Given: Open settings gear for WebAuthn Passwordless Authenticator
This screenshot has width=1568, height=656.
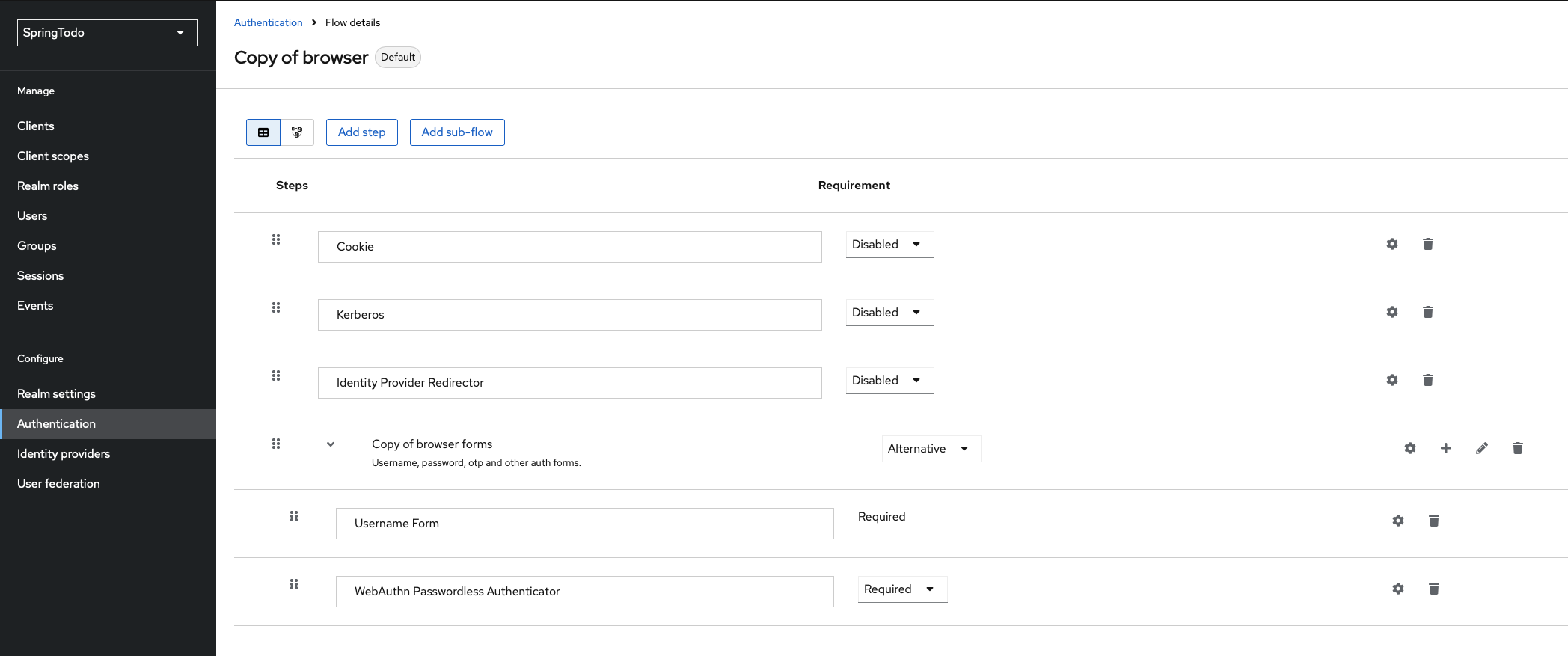Looking at the screenshot, I should (1398, 589).
